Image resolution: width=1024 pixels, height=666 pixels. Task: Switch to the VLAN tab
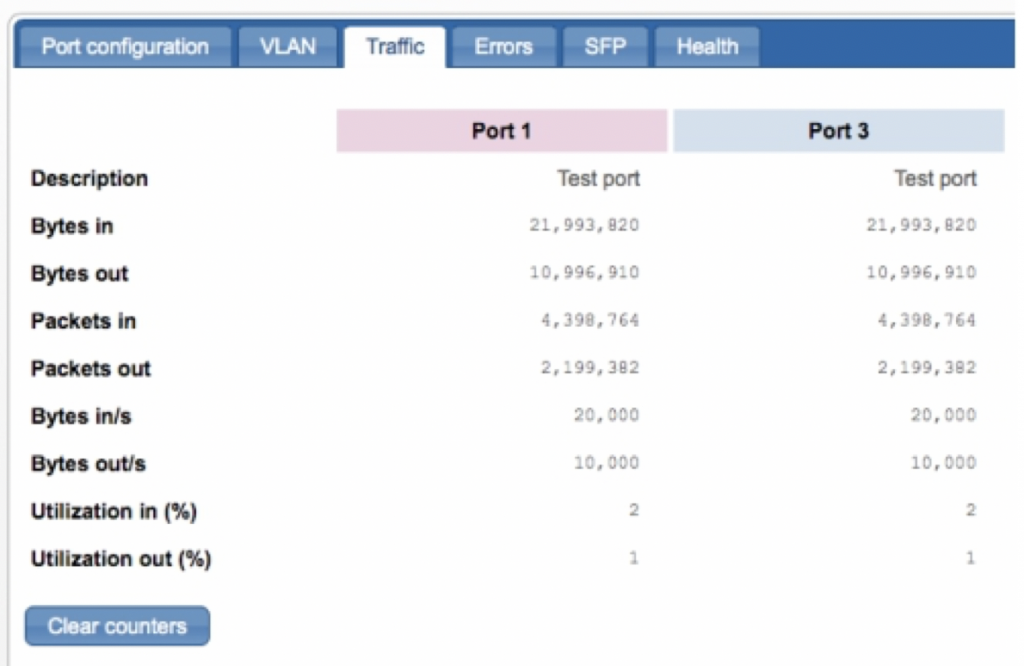pyautogui.click(x=288, y=47)
